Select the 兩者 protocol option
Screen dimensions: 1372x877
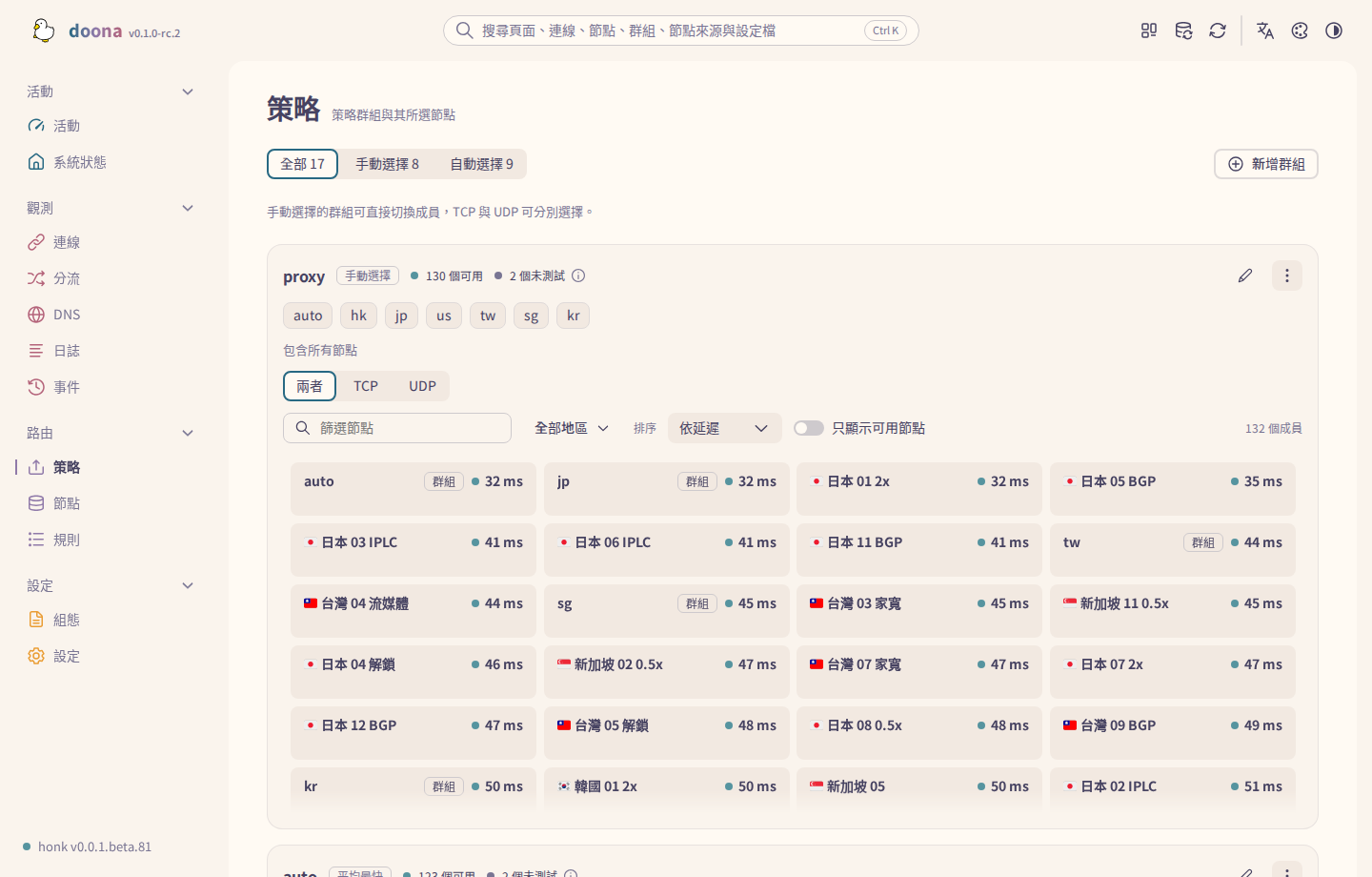[310, 386]
